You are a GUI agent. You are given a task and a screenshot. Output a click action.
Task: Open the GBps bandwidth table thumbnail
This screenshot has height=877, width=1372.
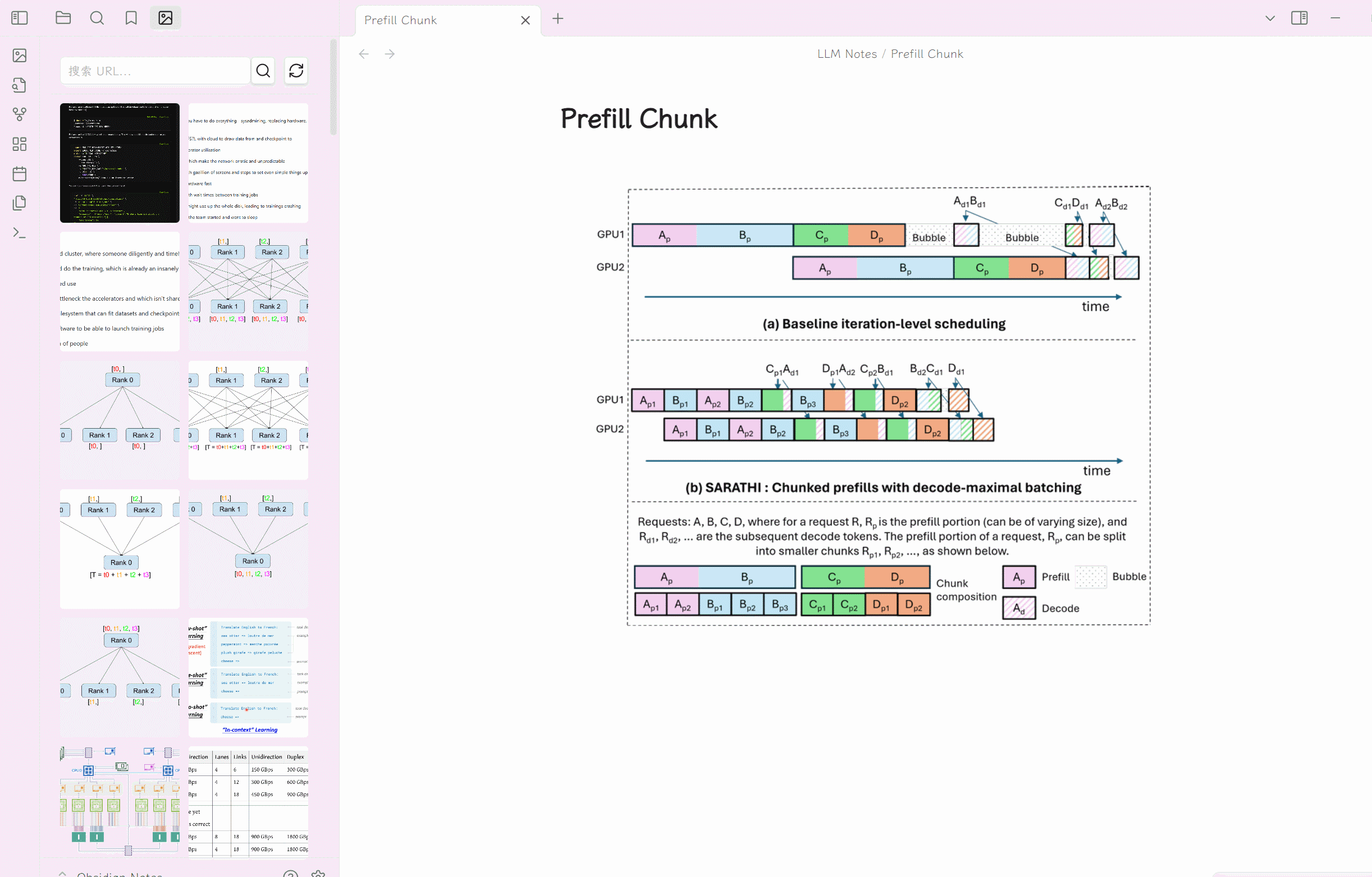click(249, 803)
